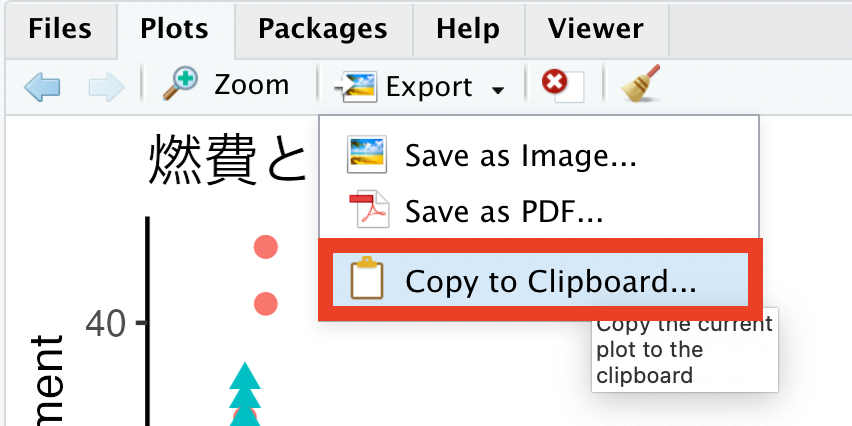
Task: Switch to the Help tab
Action: [x=468, y=29]
